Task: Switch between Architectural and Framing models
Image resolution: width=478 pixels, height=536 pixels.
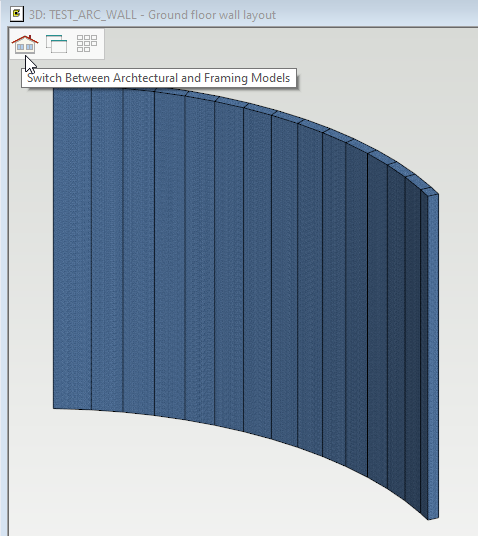Action: tap(25, 44)
